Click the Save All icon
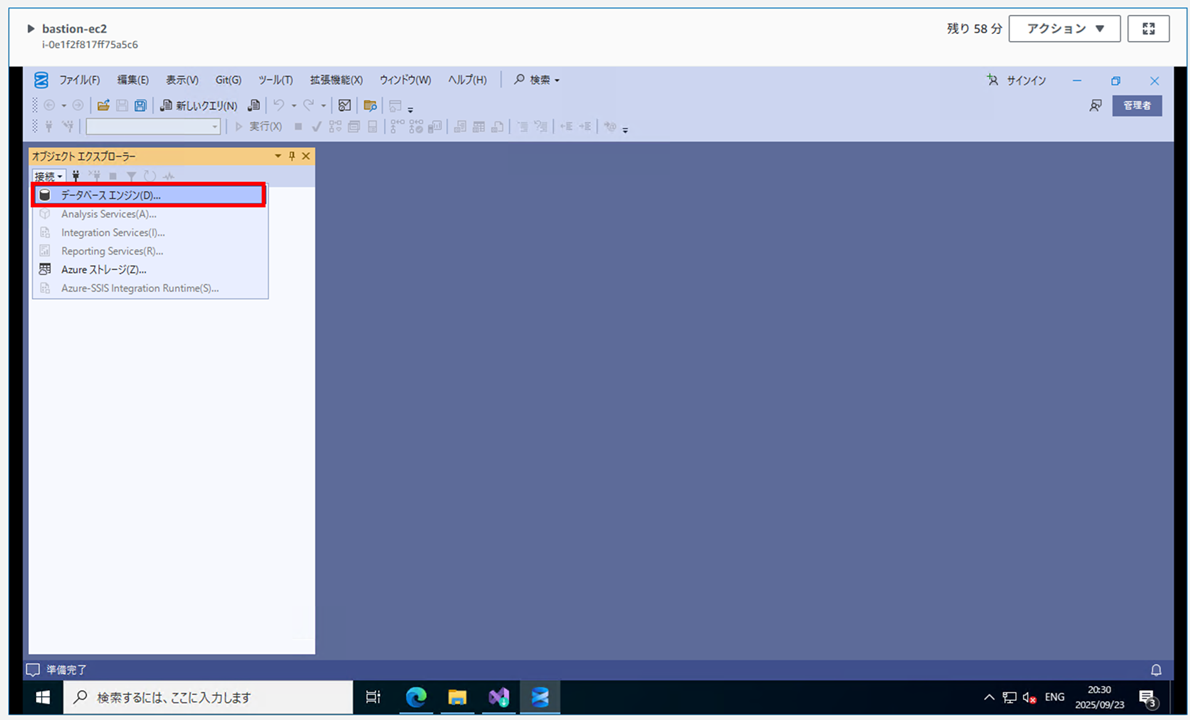 click(x=140, y=105)
